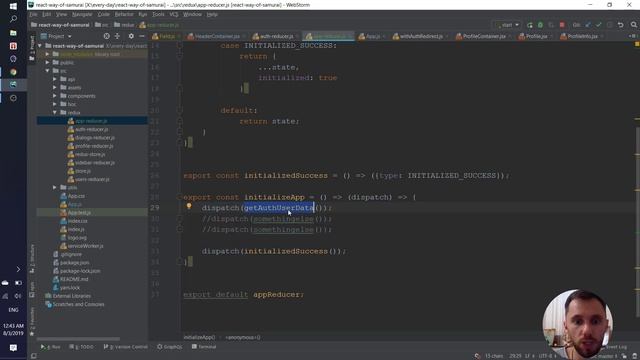Image resolution: width=640 pixels, height=360 pixels.
Task: Click the VCS history clock icon
Action: point(609,25)
